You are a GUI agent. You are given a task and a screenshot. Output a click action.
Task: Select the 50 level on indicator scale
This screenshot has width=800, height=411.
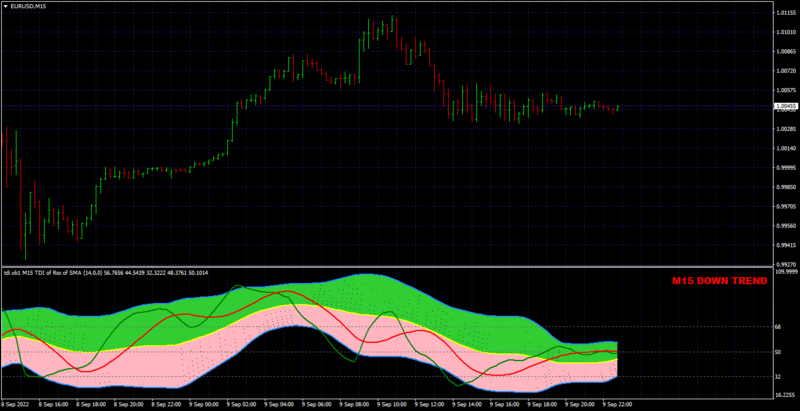(779, 352)
